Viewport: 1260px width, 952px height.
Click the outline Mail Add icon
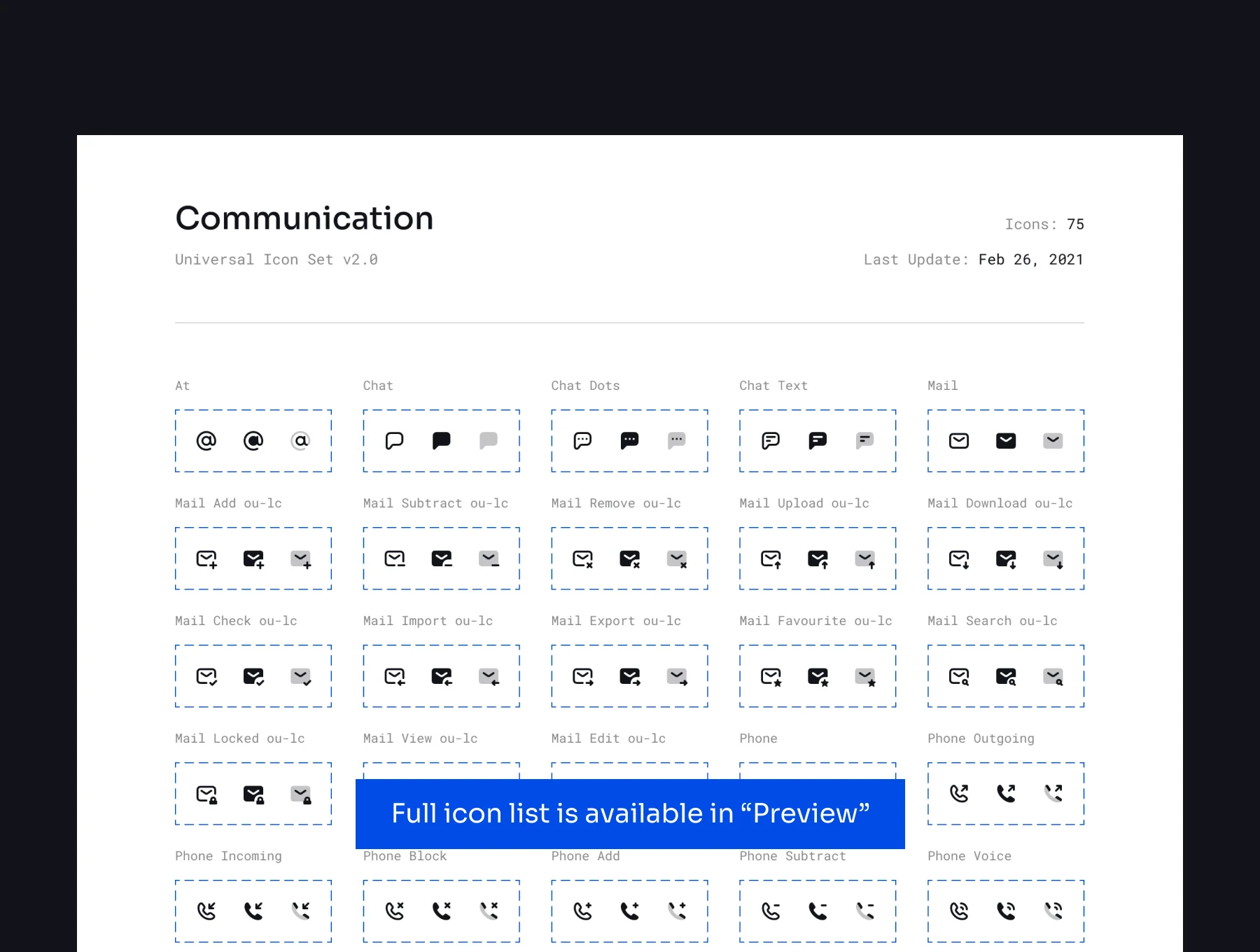(206, 559)
